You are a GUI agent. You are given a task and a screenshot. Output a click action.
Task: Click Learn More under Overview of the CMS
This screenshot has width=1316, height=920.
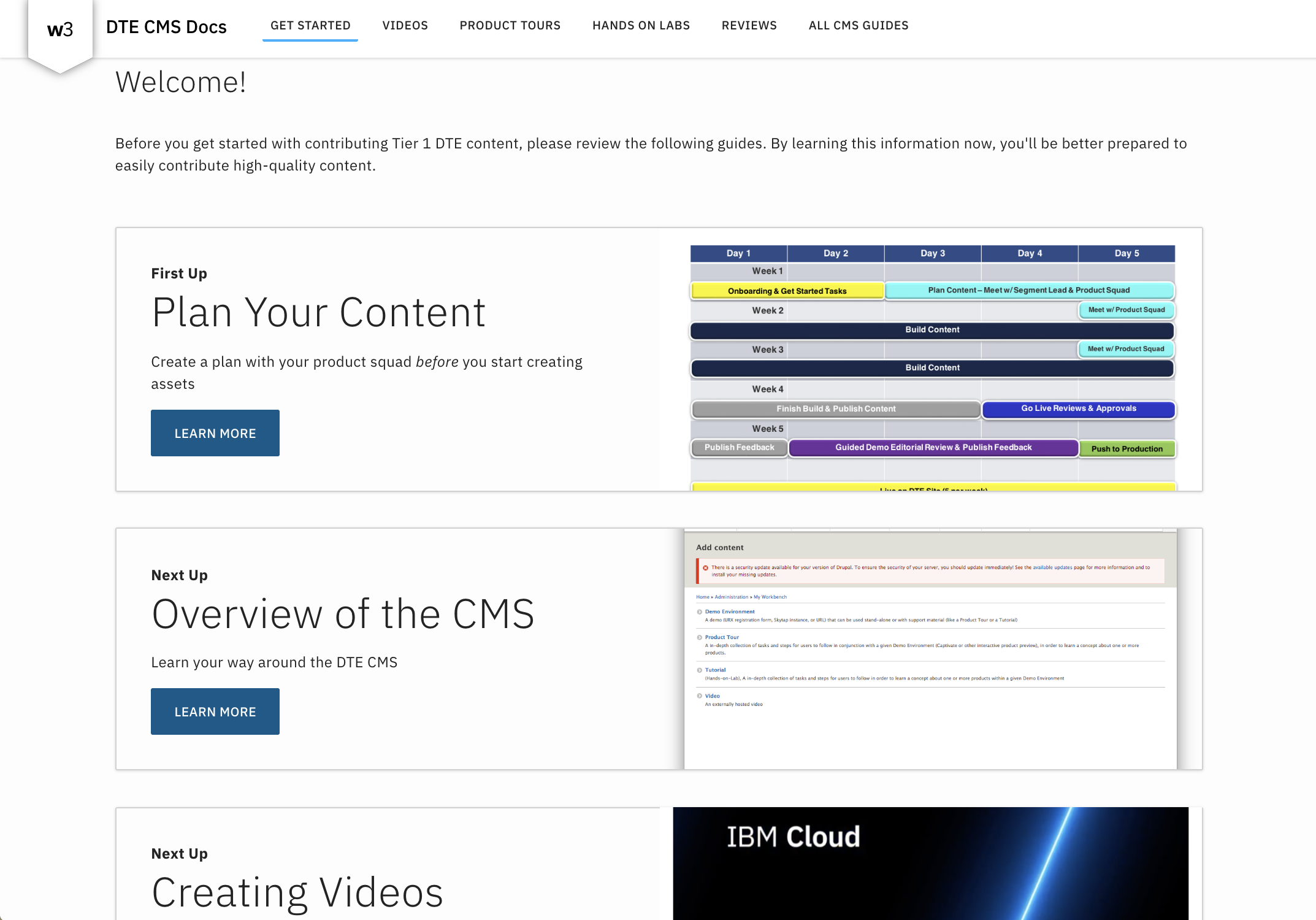tap(215, 711)
